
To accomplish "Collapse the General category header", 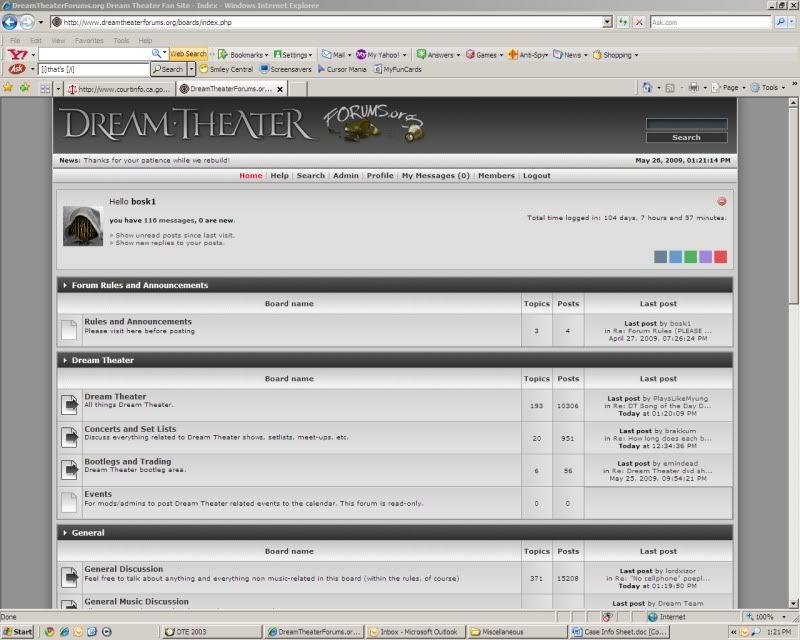I will 65,533.
